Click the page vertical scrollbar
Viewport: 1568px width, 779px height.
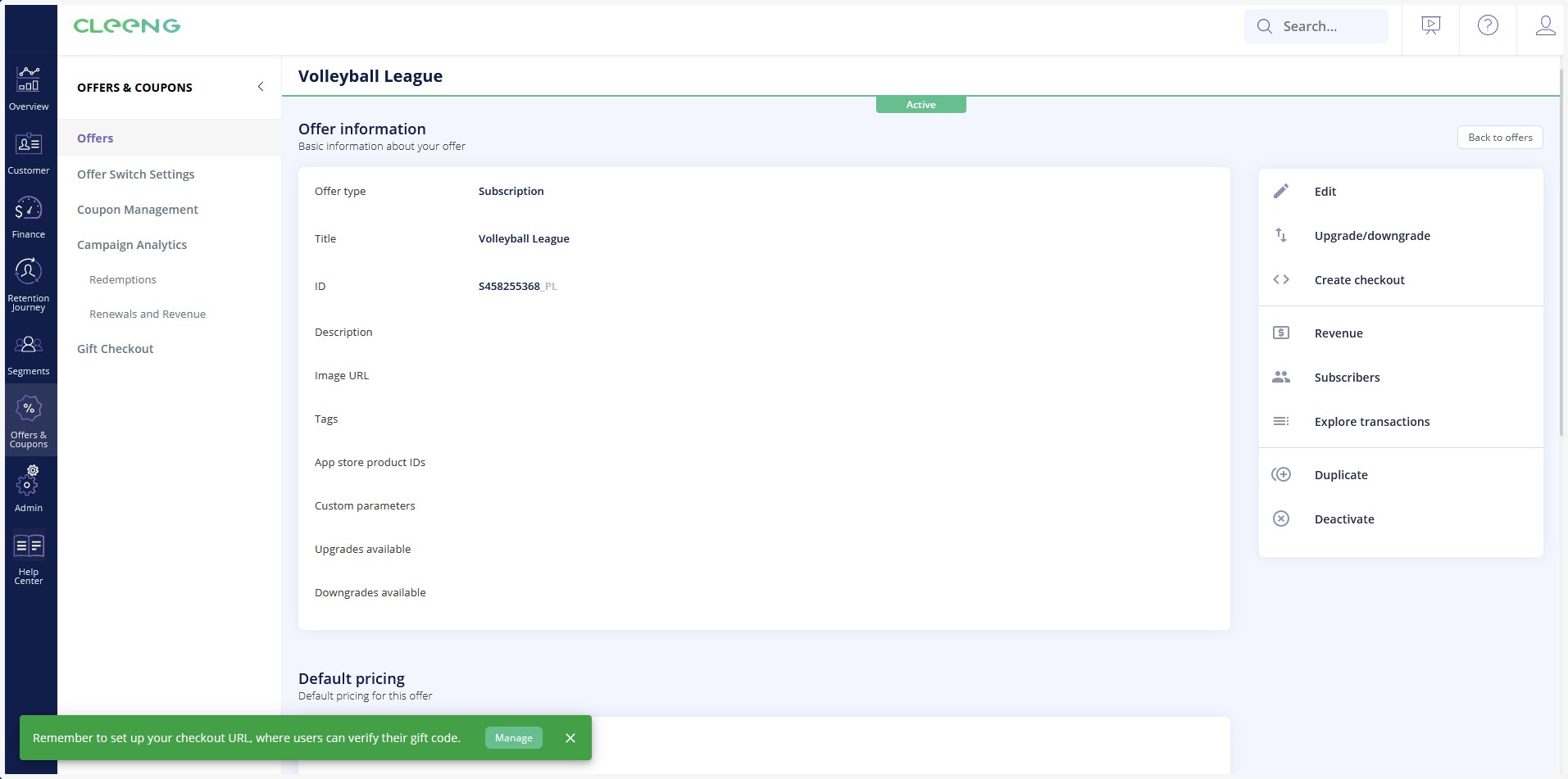point(1562,254)
